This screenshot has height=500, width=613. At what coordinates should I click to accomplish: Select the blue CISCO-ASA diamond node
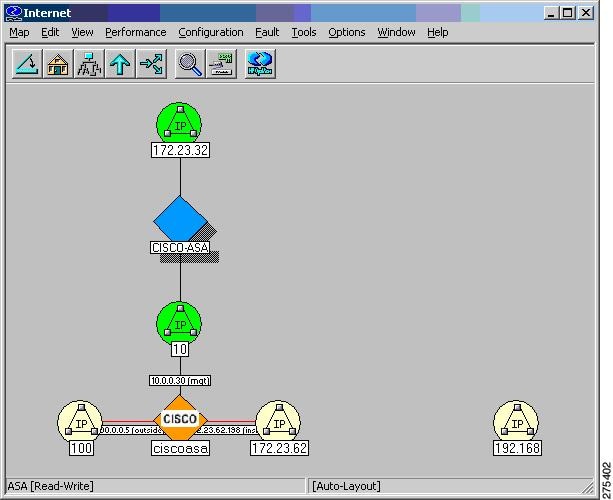[180, 219]
